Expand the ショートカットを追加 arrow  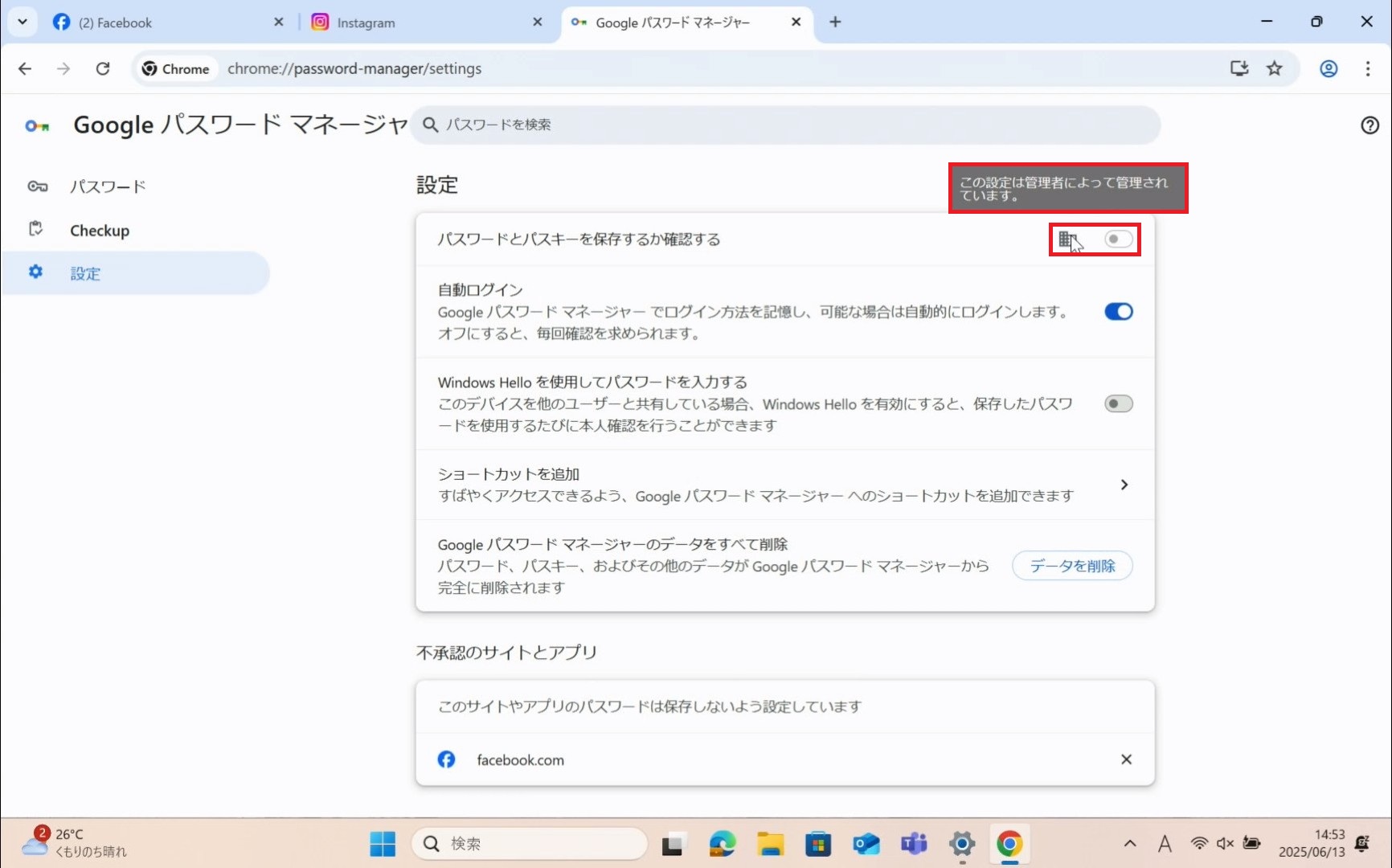coord(1124,485)
